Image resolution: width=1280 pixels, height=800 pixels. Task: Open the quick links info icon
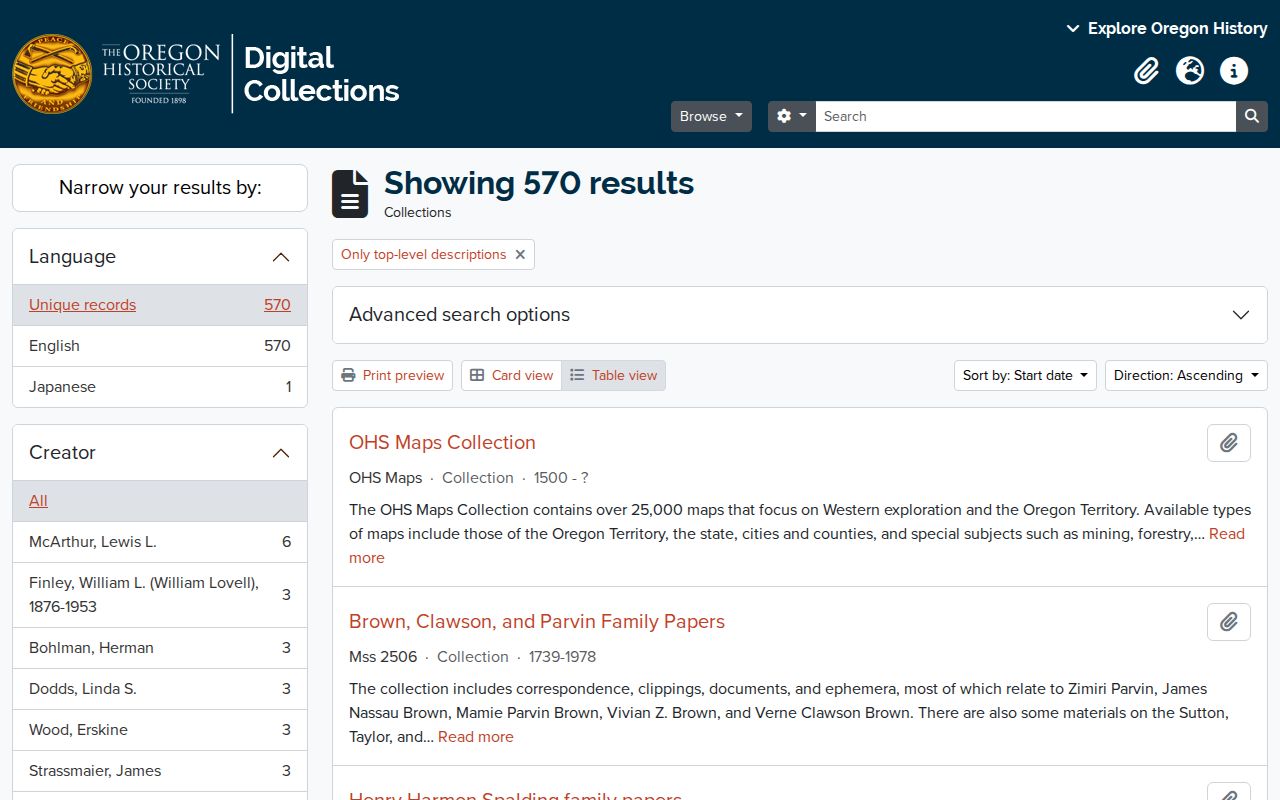coord(1234,71)
